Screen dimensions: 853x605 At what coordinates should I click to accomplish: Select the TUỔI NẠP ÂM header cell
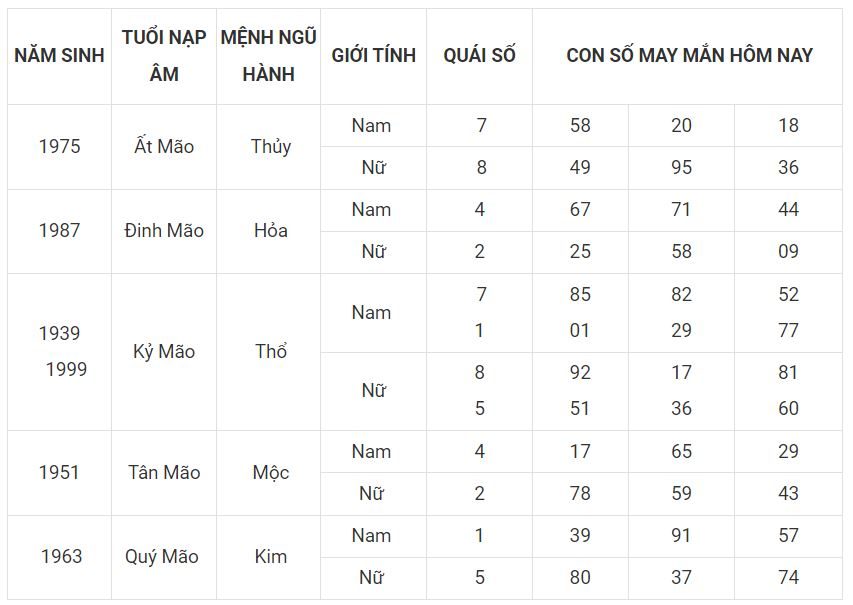pyautogui.click(x=164, y=55)
